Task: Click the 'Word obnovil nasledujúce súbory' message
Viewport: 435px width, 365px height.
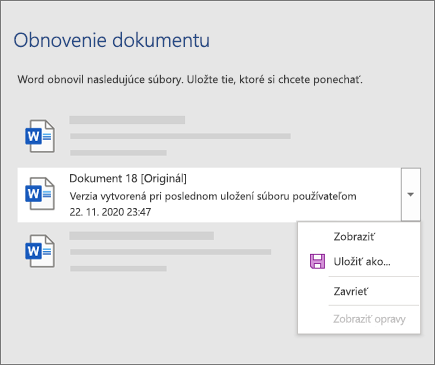Action: (100, 80)
